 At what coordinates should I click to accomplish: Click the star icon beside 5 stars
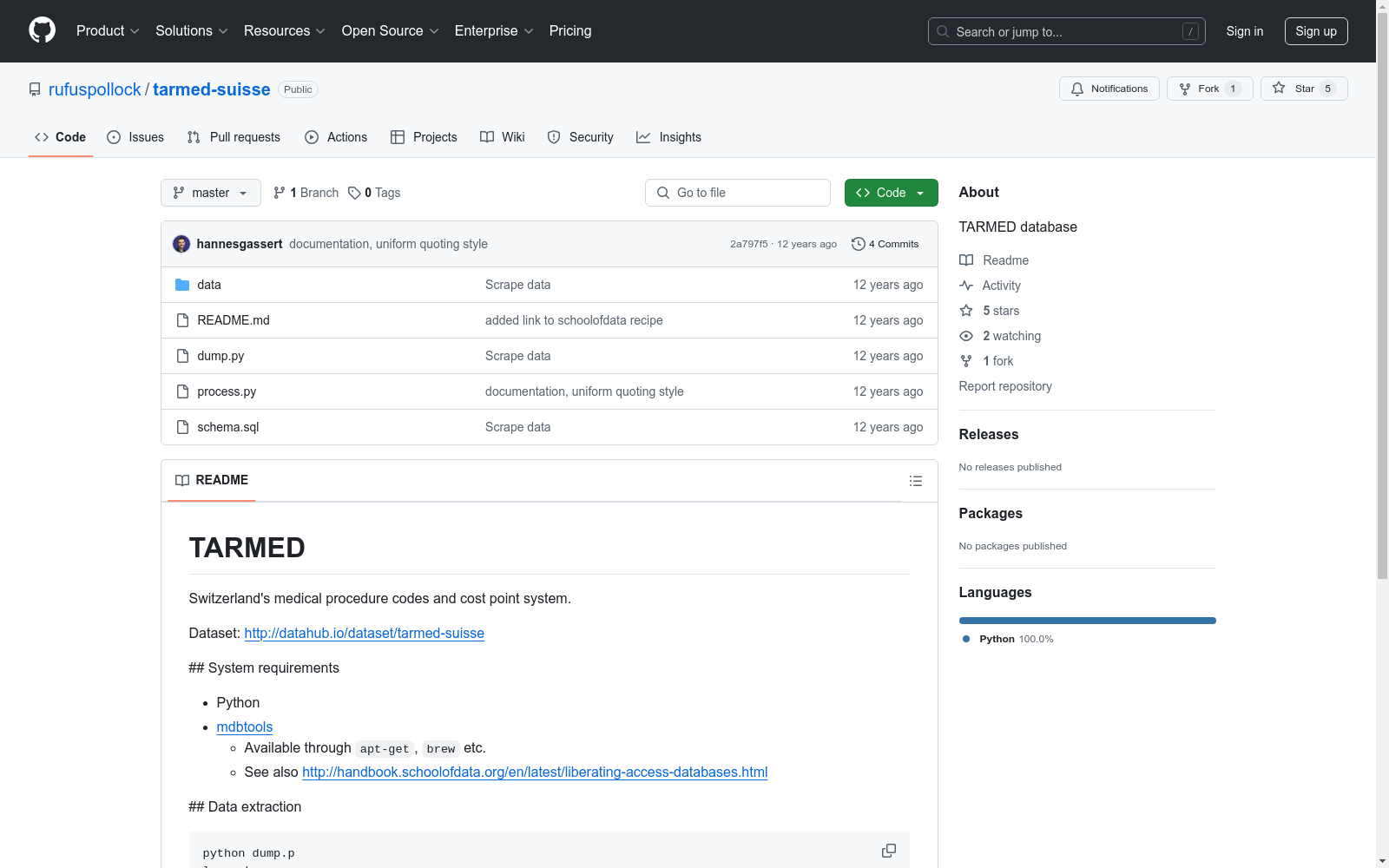[x=966, y=311]
